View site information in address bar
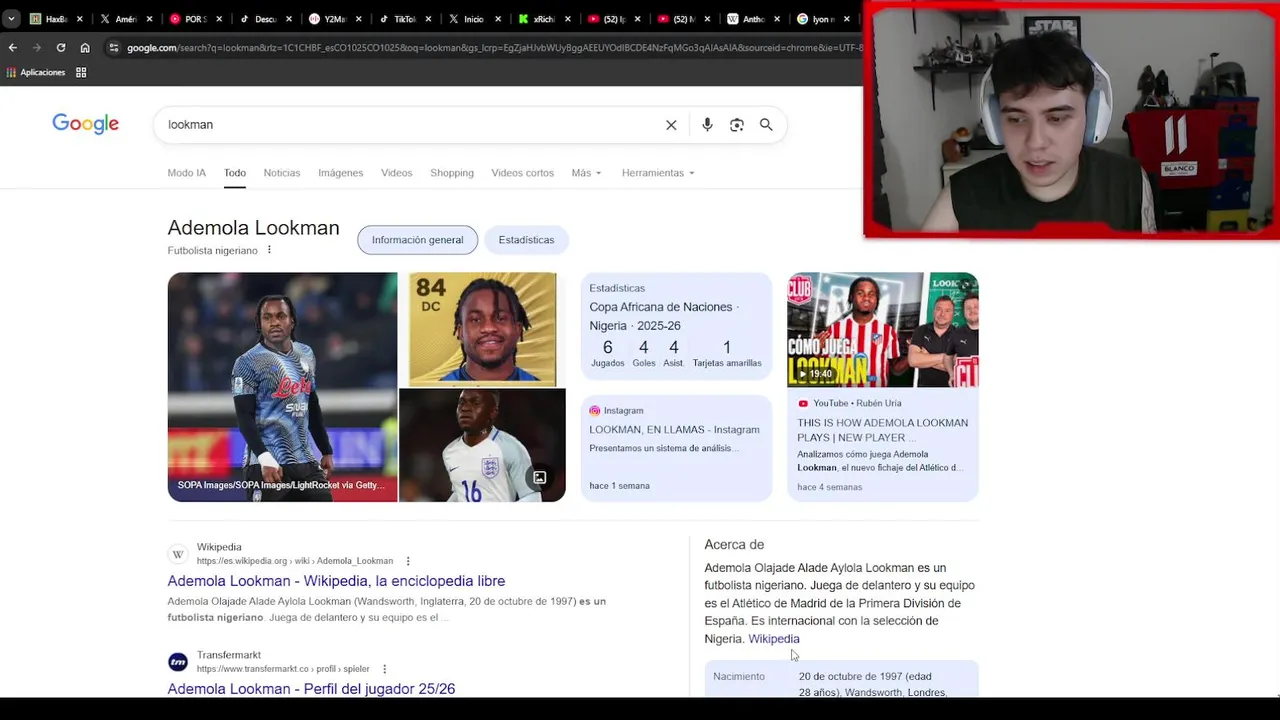 click(114, 47)
